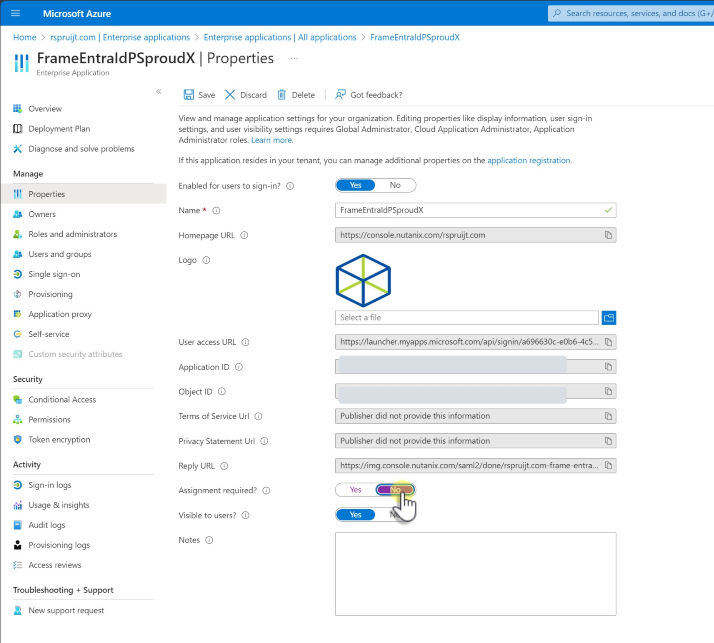714x643 pixels.
Task: Copy the User access URL
Action: click(x=607, y=342)
